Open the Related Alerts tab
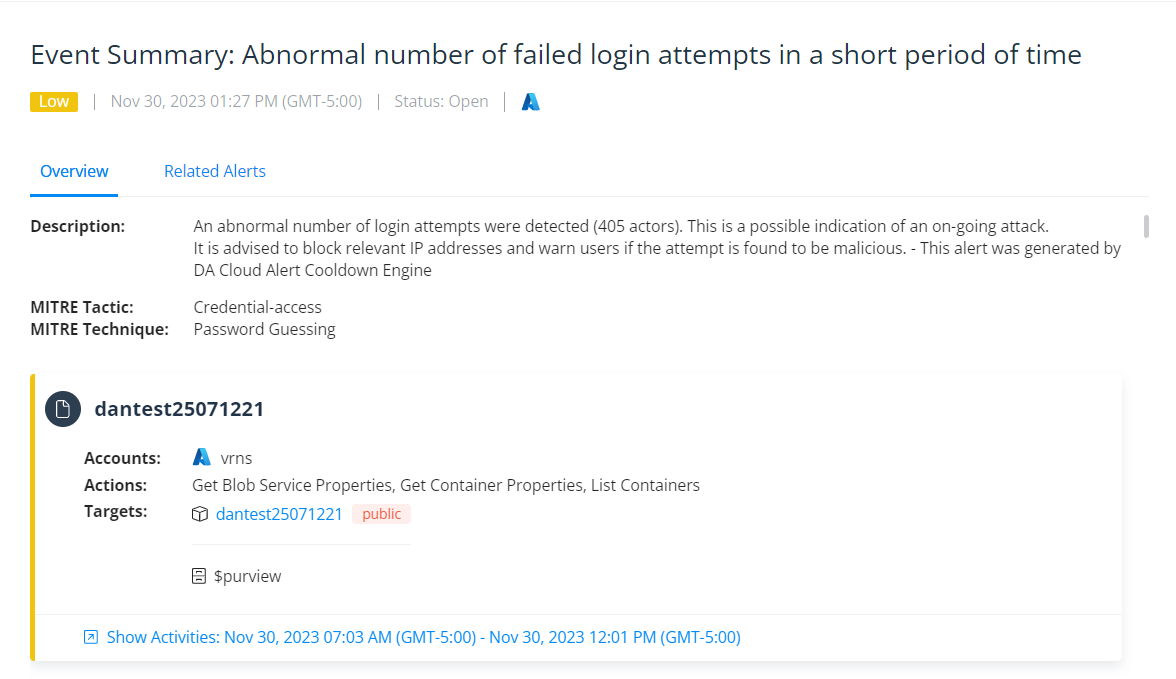Viewport: 1176px width, 679px height. pos(215,171)
